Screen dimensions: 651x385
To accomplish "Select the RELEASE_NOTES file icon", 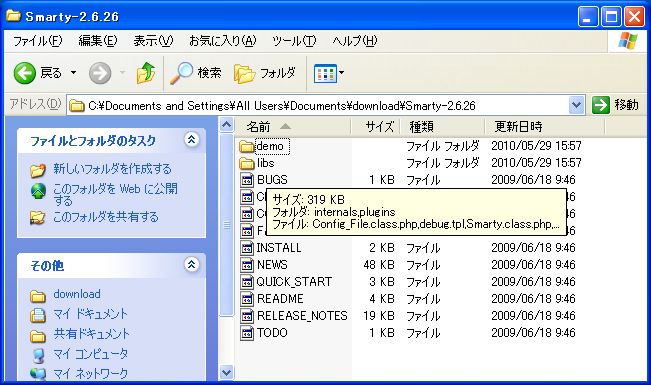I will tap(247, 316).
